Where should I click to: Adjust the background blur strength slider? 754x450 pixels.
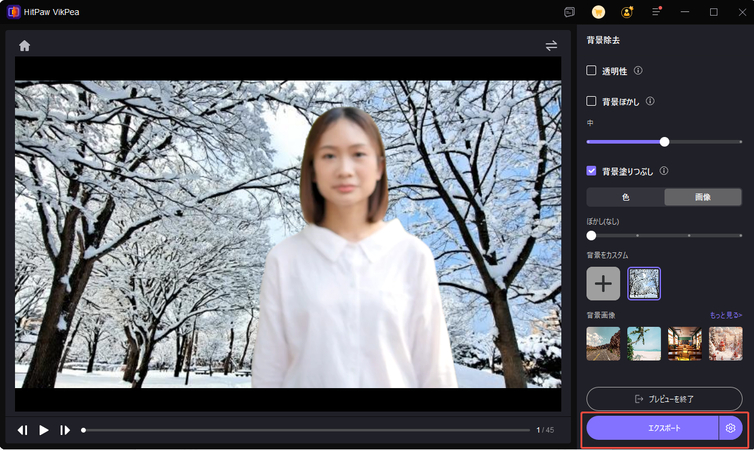pos(664,142)
